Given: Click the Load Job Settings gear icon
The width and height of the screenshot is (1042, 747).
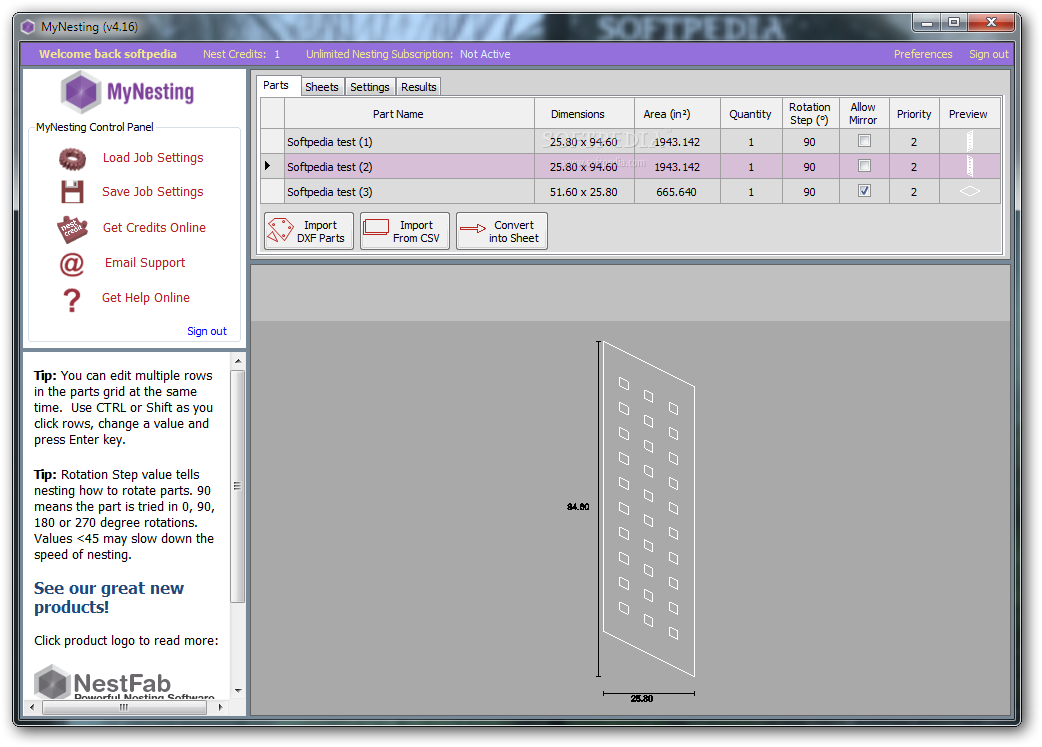Looking at the screenshot, I should [72, 158].
